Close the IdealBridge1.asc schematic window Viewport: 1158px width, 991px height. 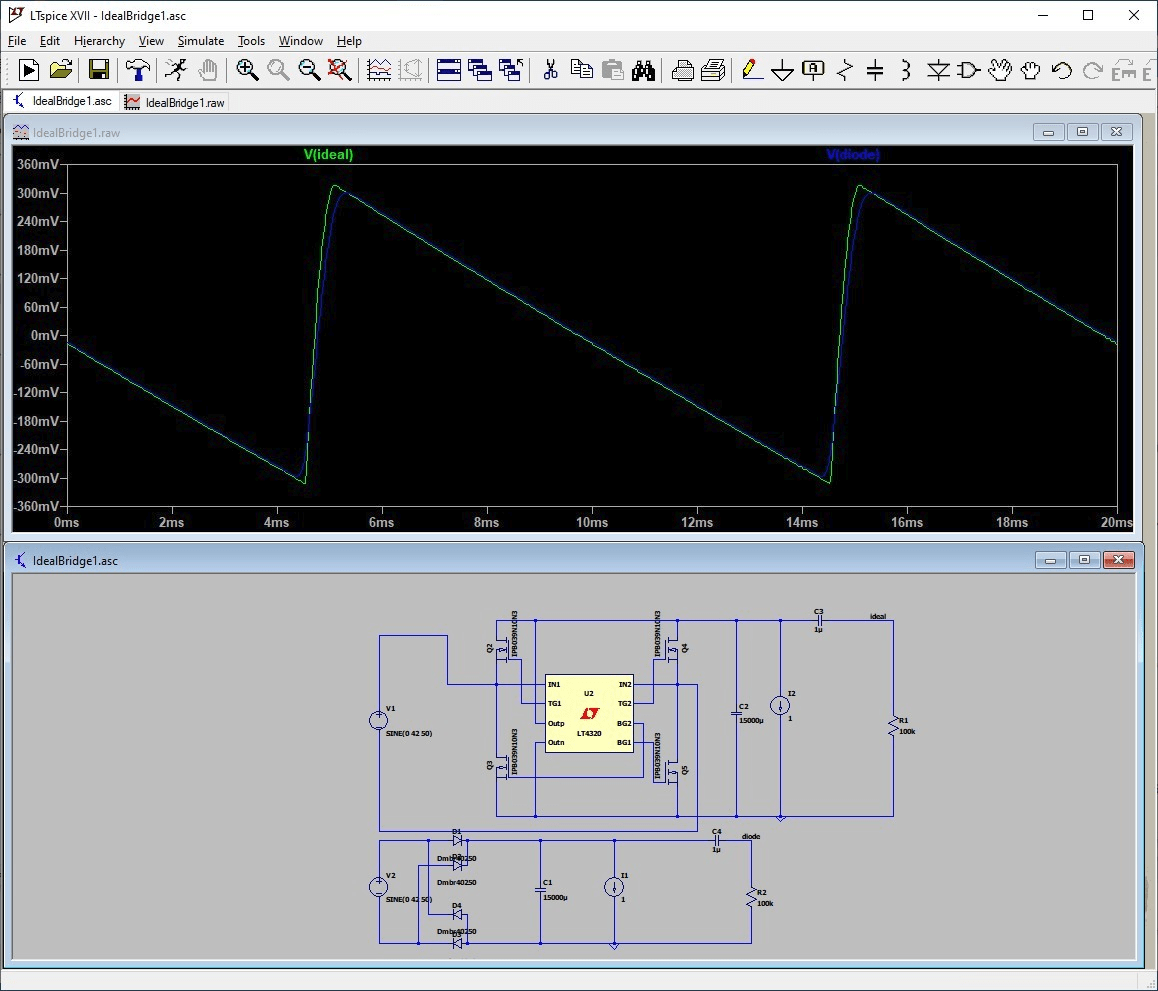click(1118, 560)
